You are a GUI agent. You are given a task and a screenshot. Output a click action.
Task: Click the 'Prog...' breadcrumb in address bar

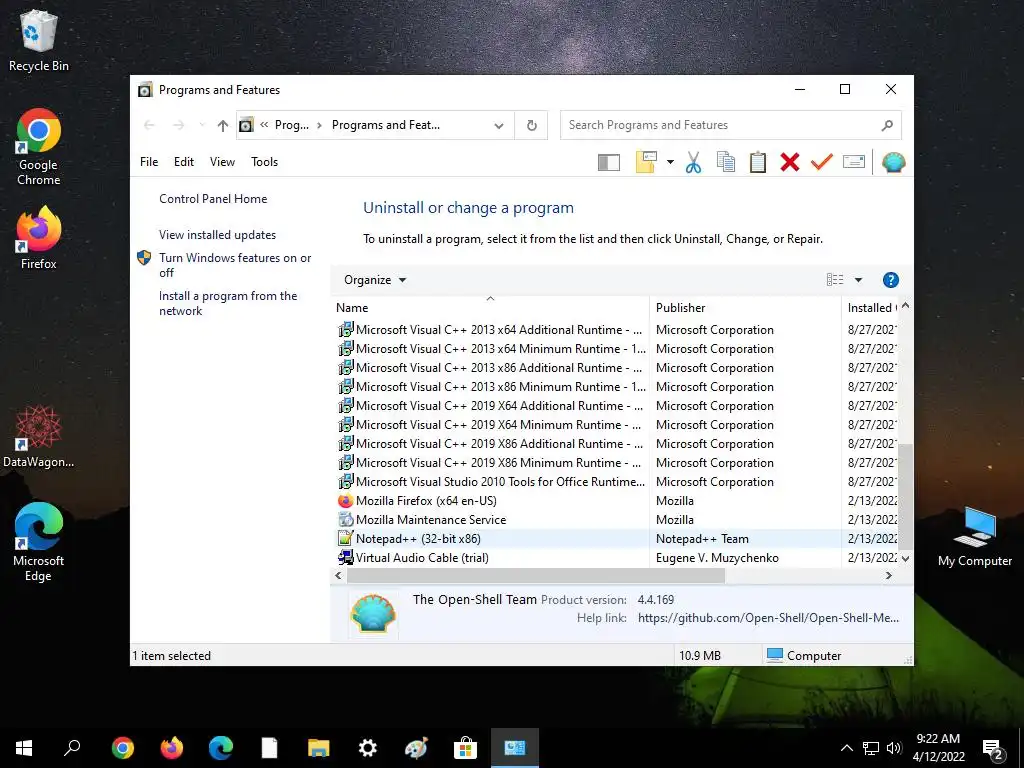[292, 125]
